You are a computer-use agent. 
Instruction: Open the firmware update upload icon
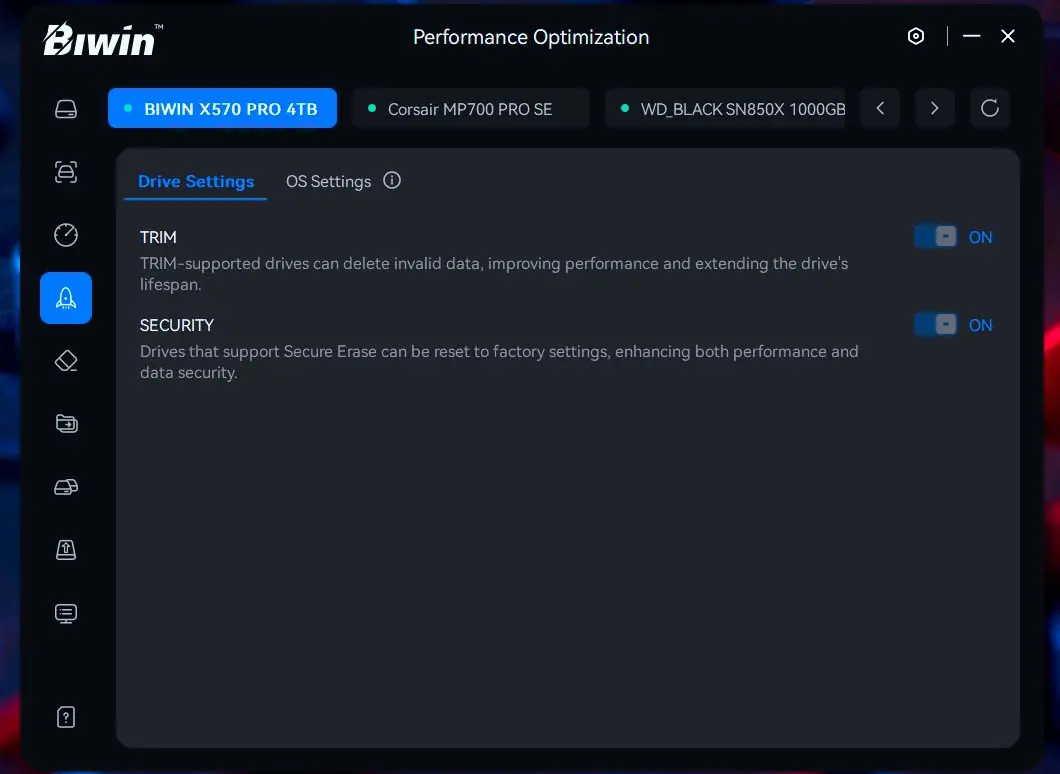[66, 550]
